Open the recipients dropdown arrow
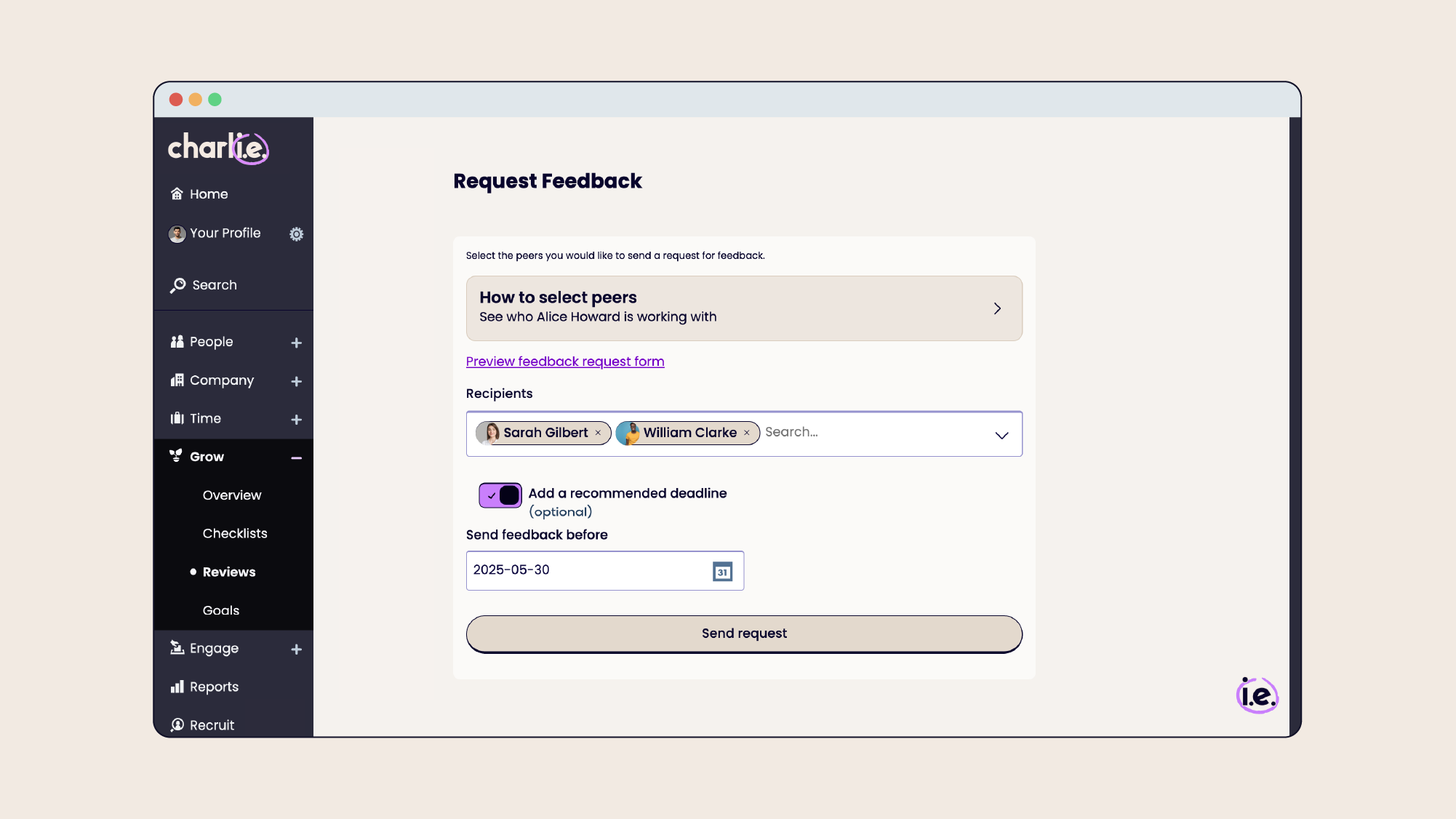Viewport: 1456px width, 819px height. coord(1001,435)
